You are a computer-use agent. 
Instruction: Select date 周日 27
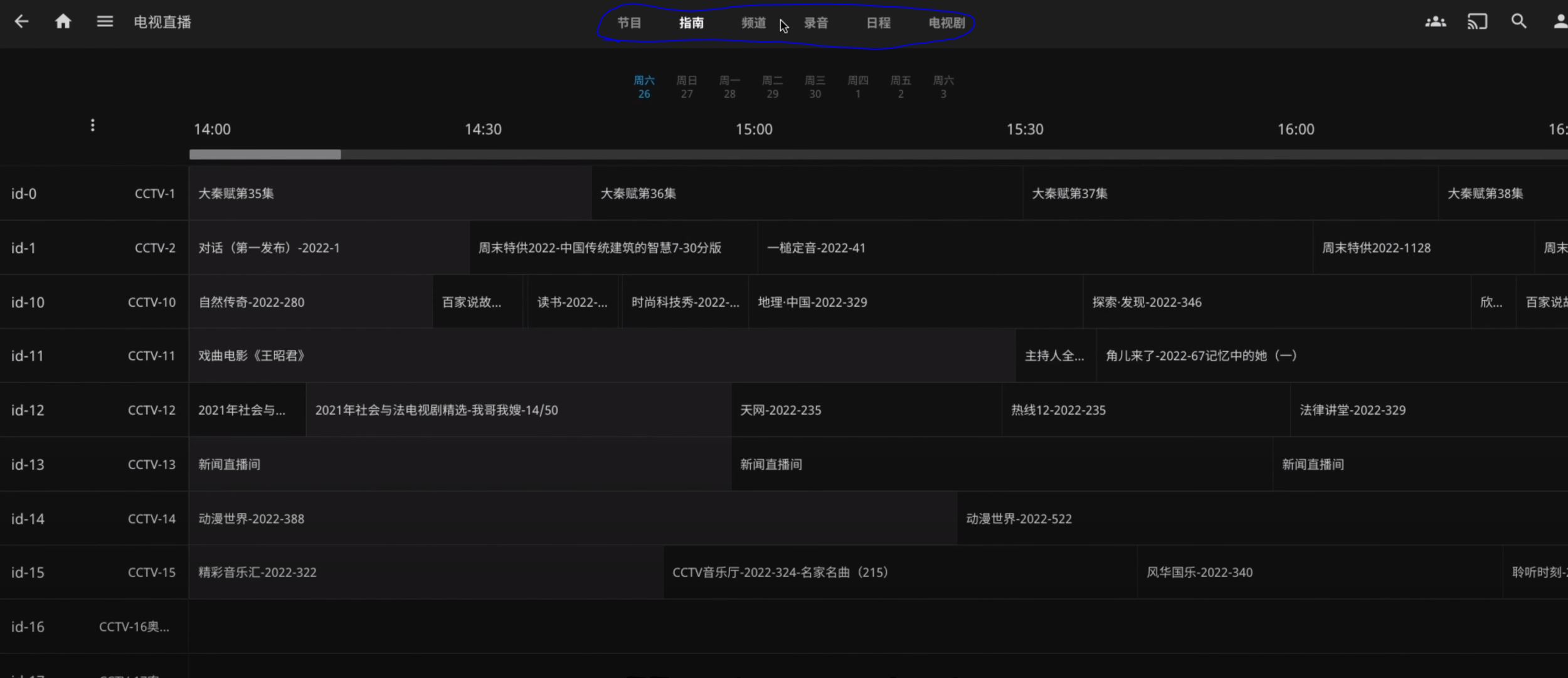pyautogui.click(x=687, y=87)
